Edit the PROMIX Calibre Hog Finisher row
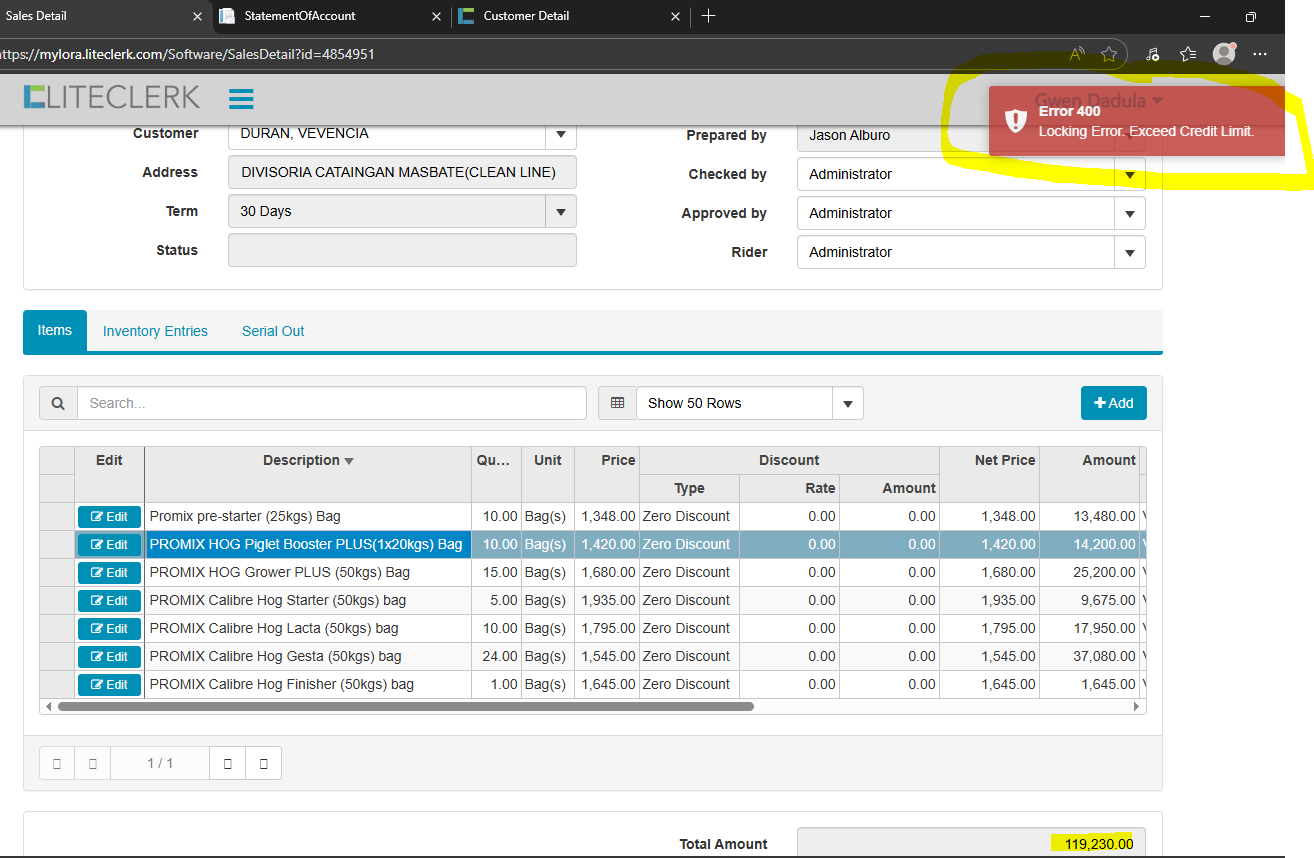 109,685
